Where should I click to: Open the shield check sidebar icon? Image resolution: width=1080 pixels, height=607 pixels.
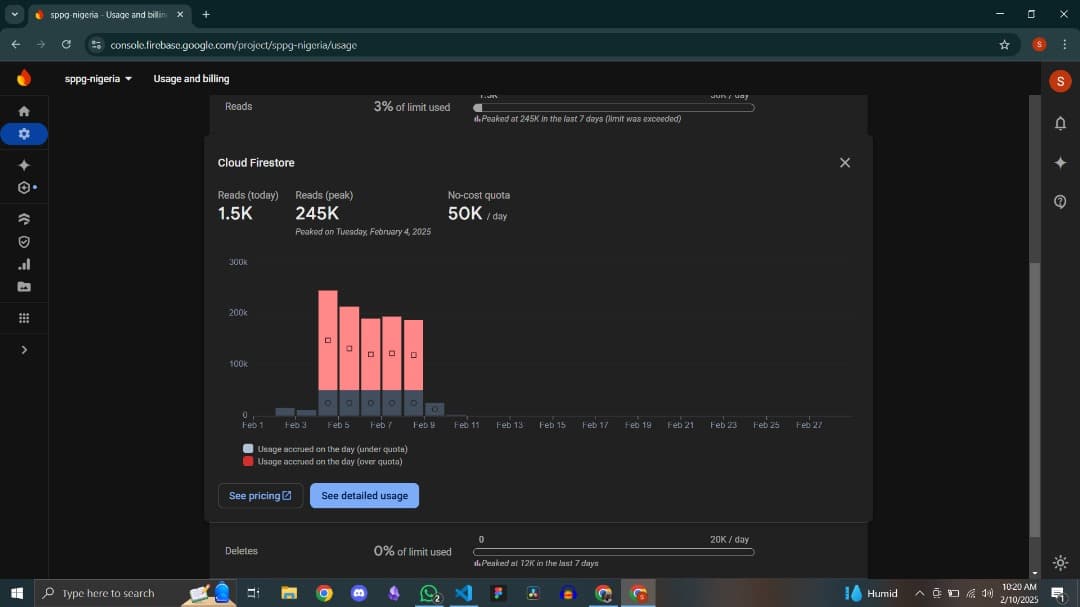click(24, 242)
